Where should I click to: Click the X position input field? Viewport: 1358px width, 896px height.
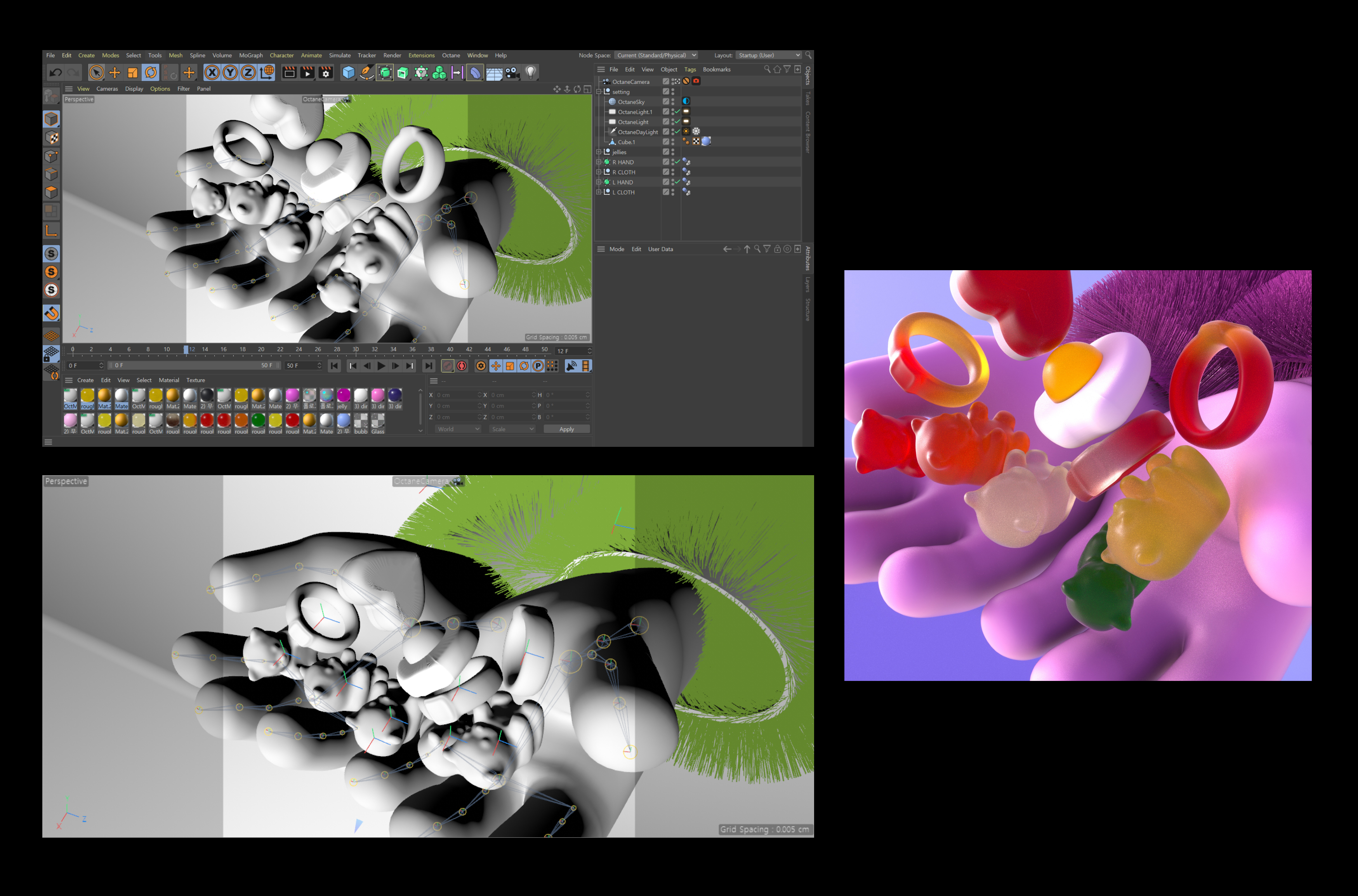click(458, 395)
